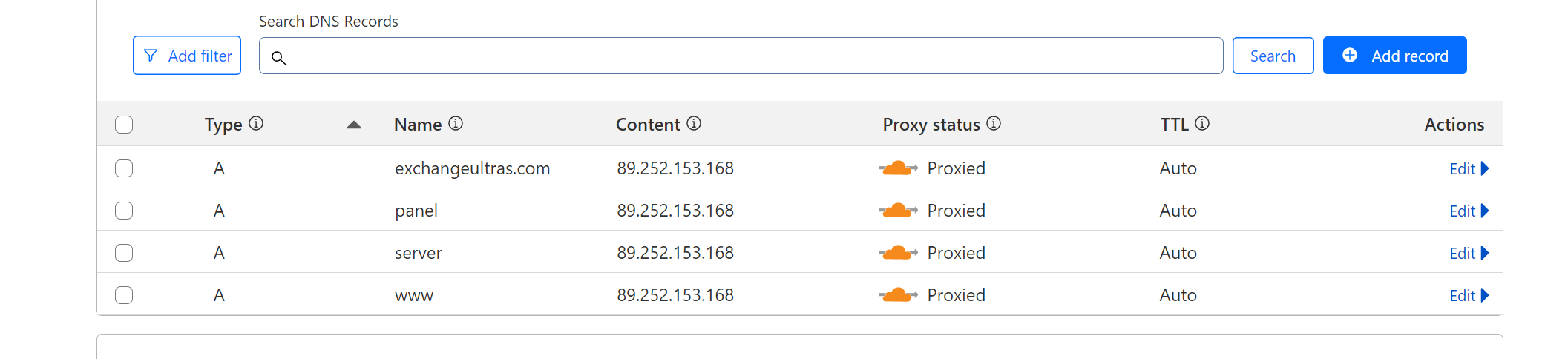Expand Edit for the panel record
1568x359 pixels.
click(1469, 211)
